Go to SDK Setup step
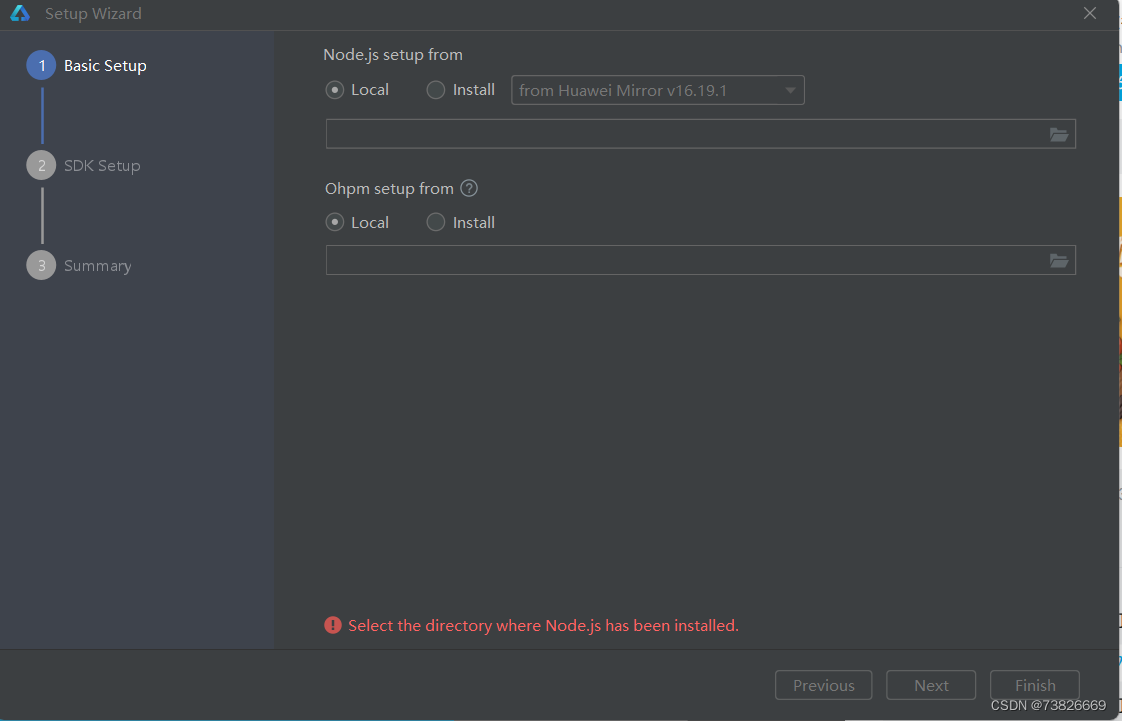Screen dimensions: 1122x721 [x=84, y=166]
